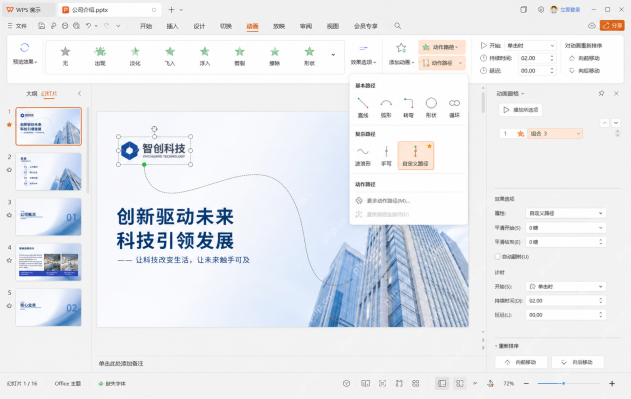Screen dimensions: 631x399
Task: Click the 播放所选项 play selected button
Action: [521, 110]
